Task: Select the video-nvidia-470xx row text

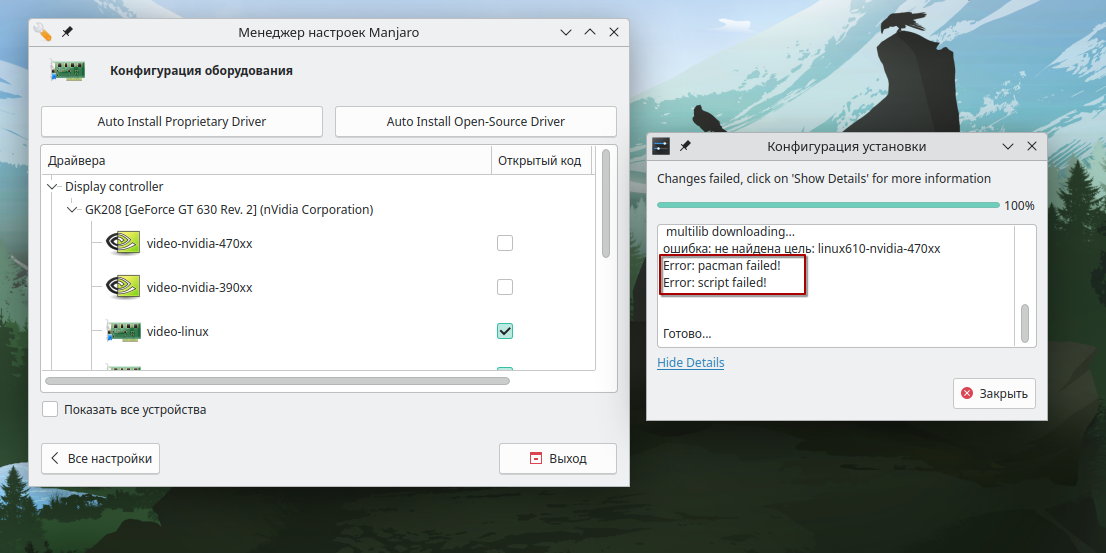Action: 200,244
